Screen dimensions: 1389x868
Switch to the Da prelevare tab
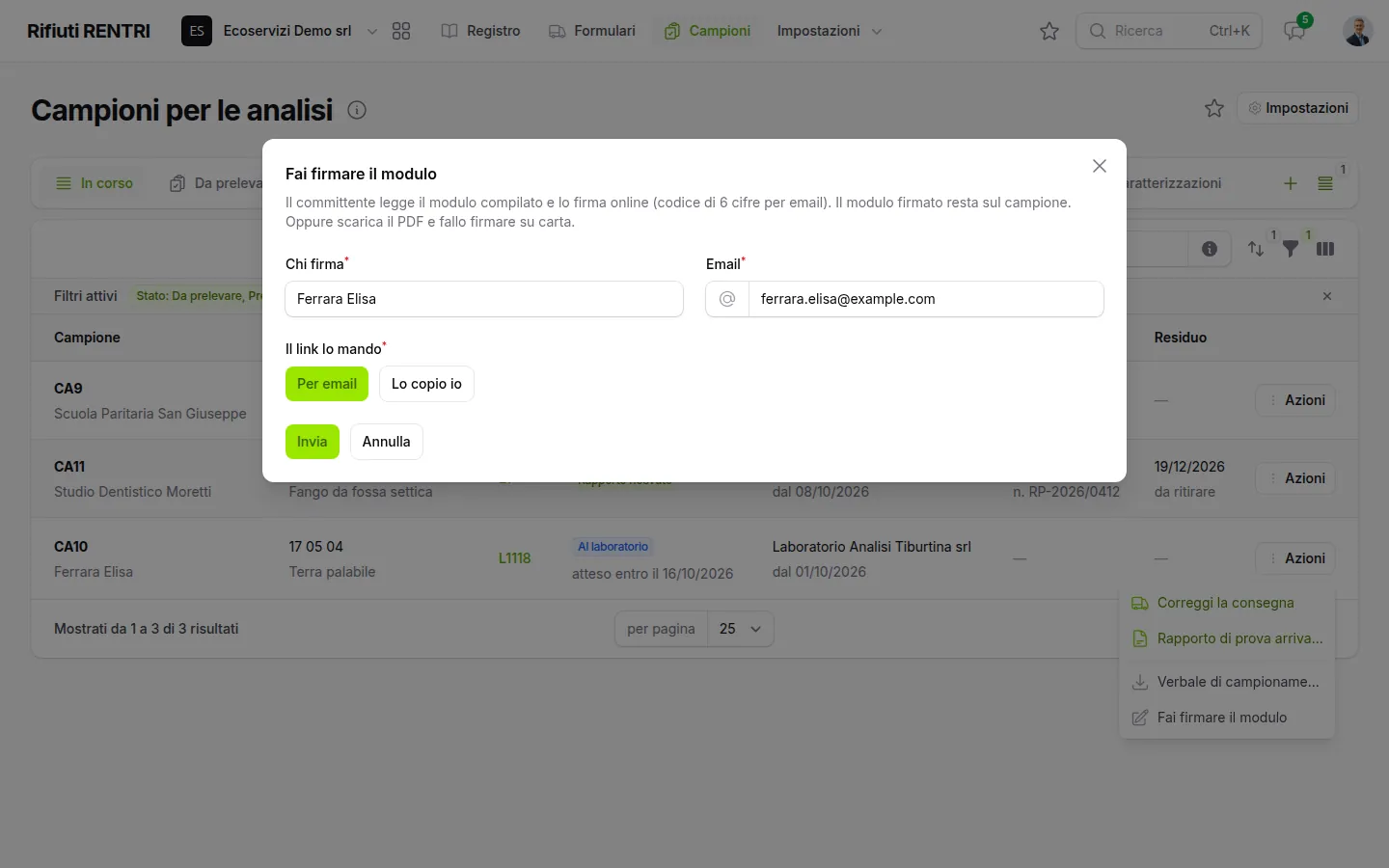click(216, 183)
